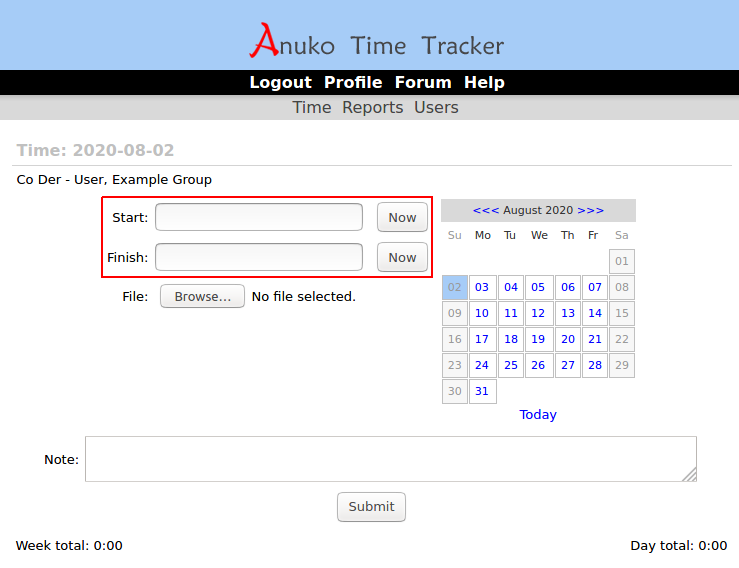
Task: Pick August 31 on the calendar
Action: [x=482, y=391]
